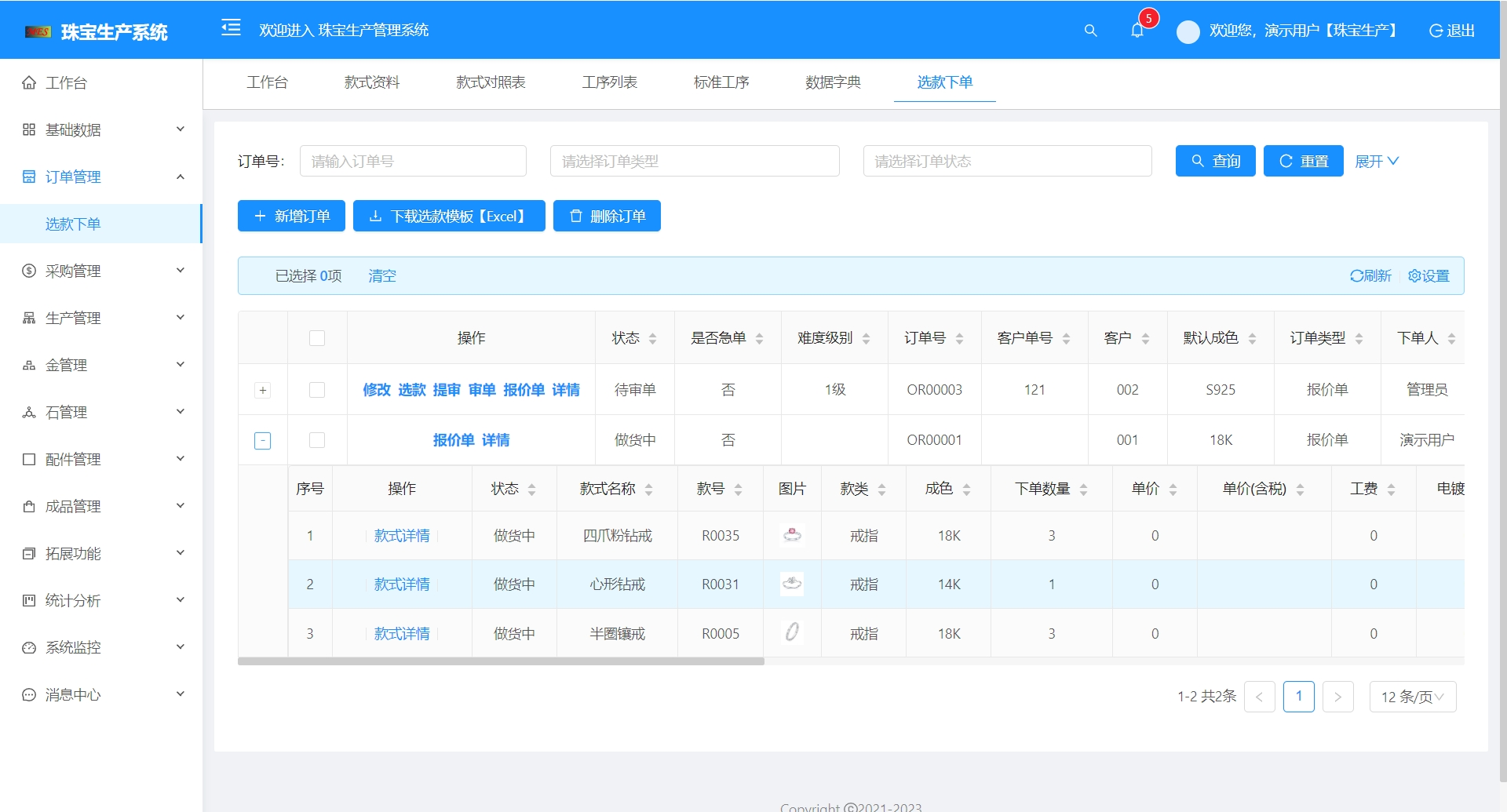Open 款式详情 for item R0035

[x=401, y=536]
